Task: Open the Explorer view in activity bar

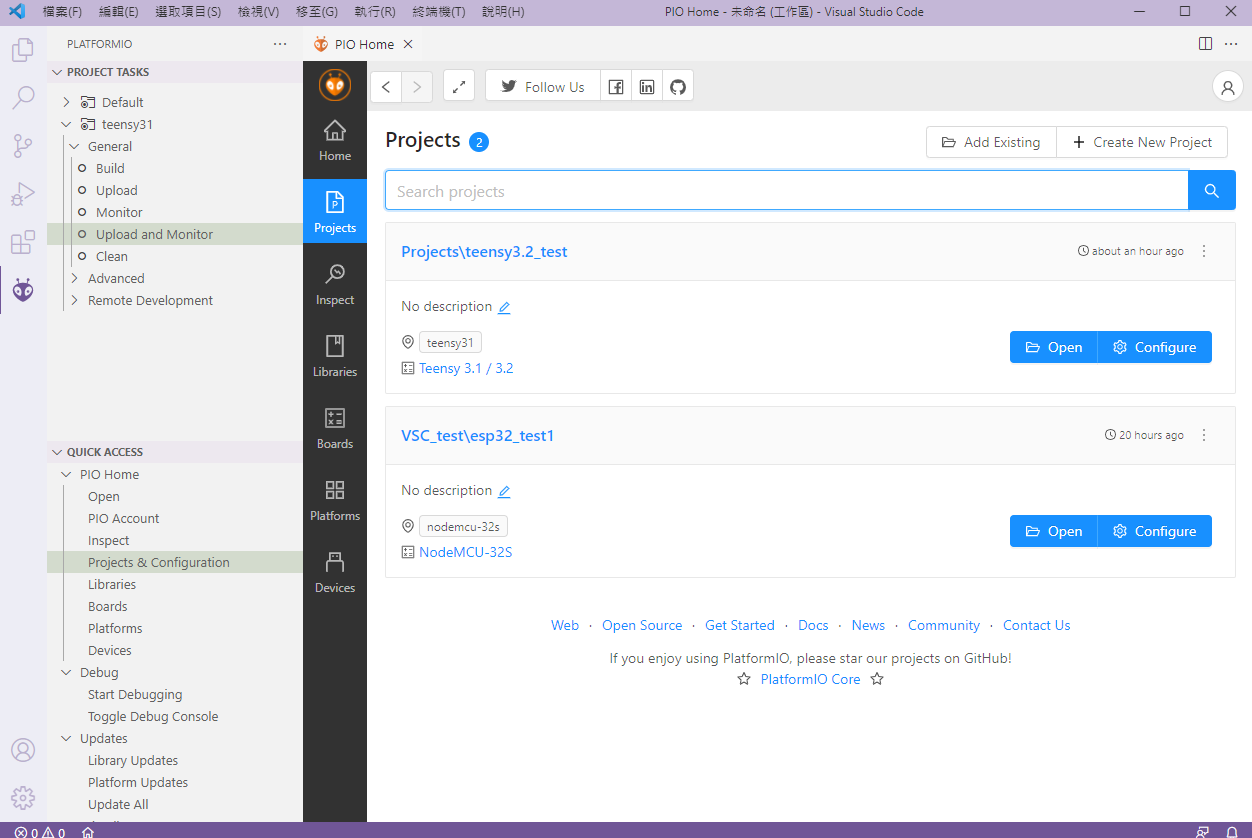Action: pyautogui.click(x=23, y=50)
